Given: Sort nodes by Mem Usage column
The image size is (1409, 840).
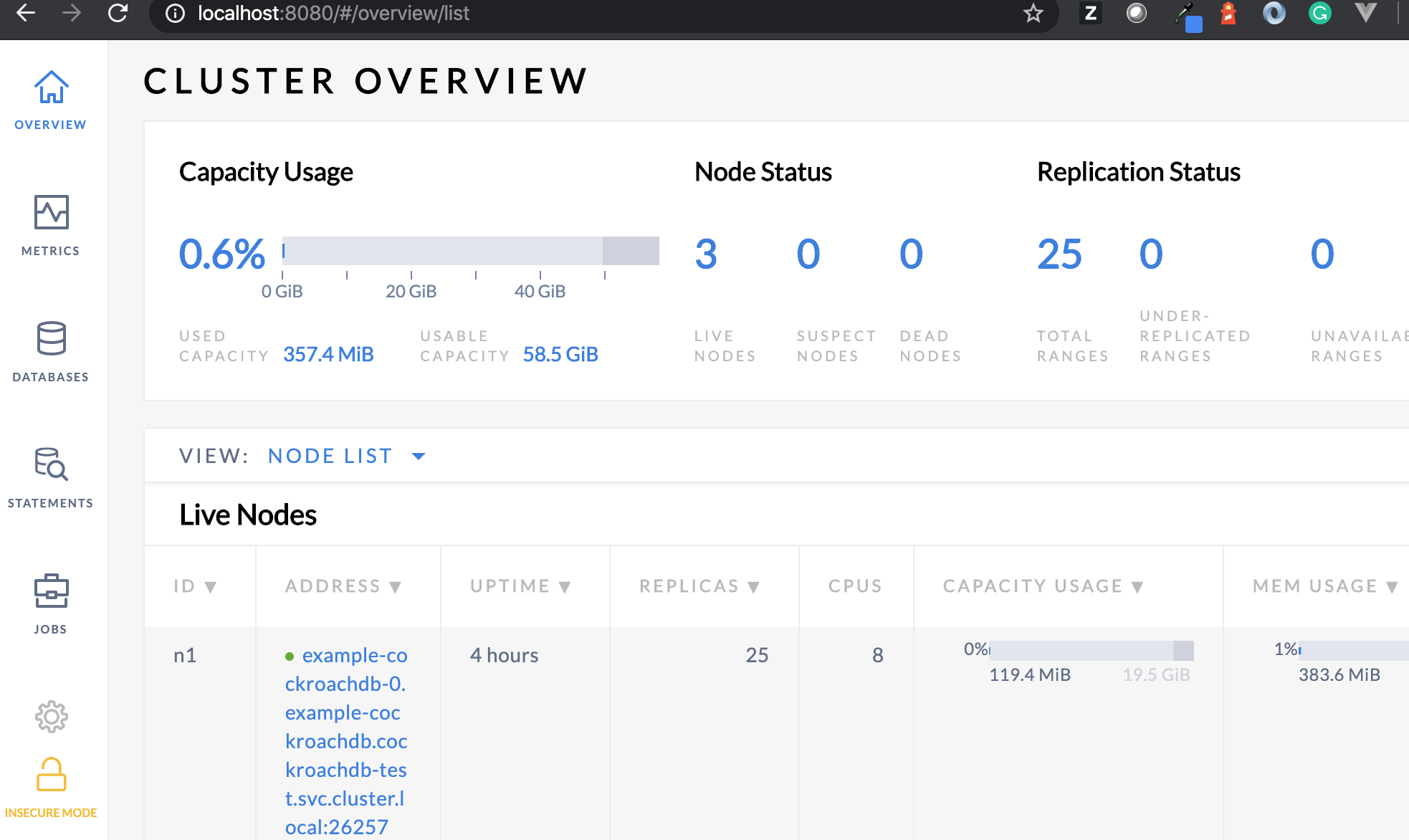Looking at the screenshot, I should (1325, 586).
